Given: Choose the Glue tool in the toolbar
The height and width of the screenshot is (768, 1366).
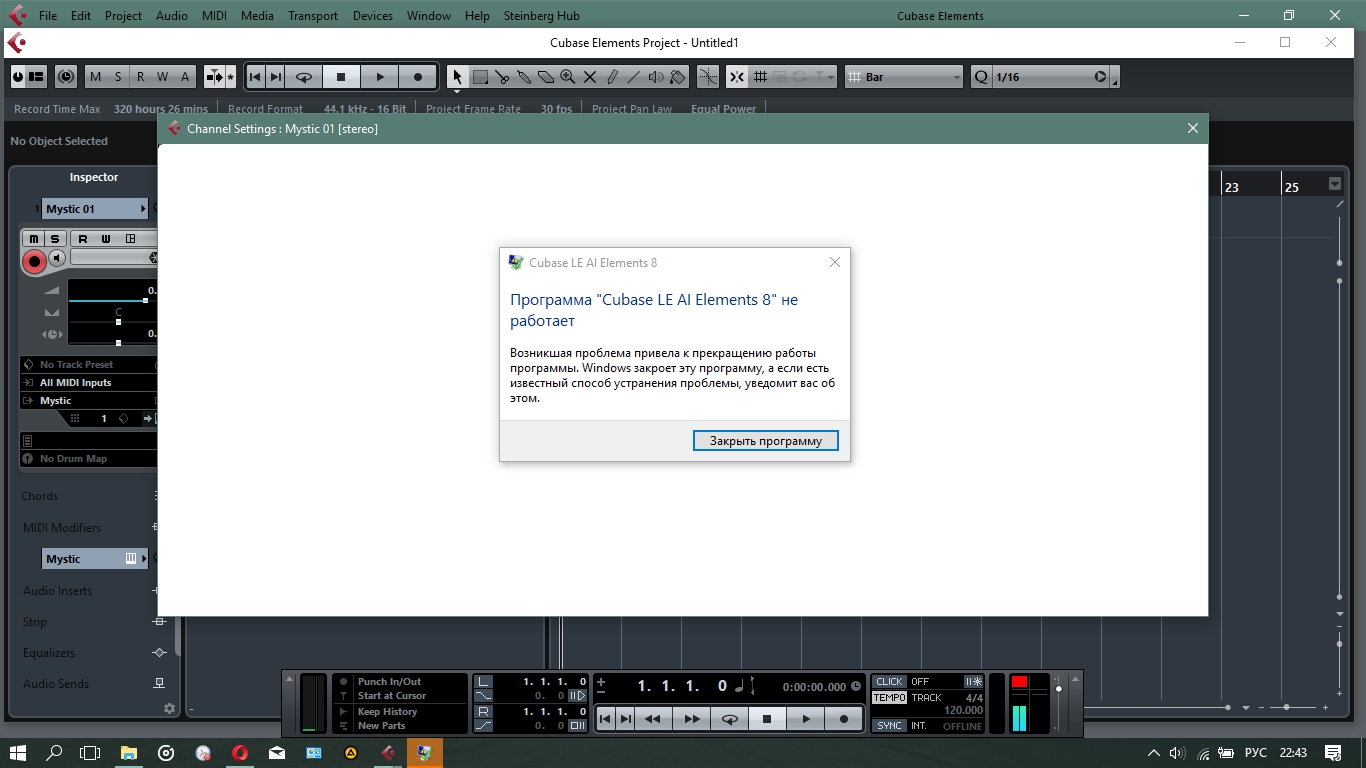Looking at the screenshot, I should point(524,77).
